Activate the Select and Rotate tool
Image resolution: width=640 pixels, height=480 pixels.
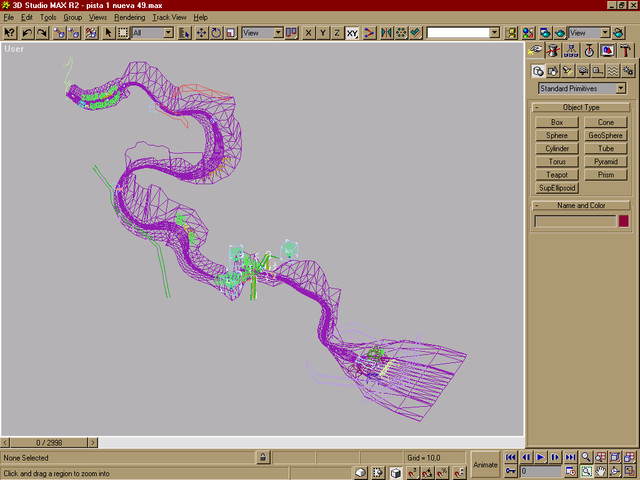point(216,33)
